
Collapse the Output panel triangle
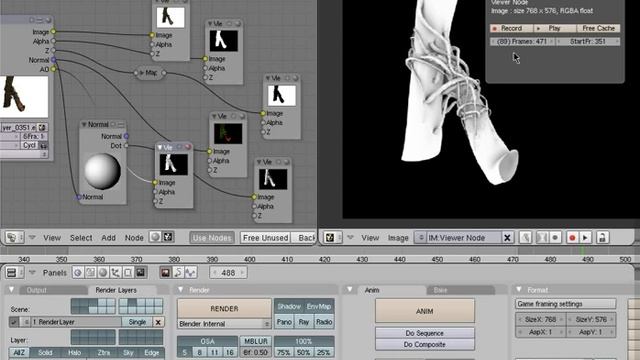click(x=11, y=290)
